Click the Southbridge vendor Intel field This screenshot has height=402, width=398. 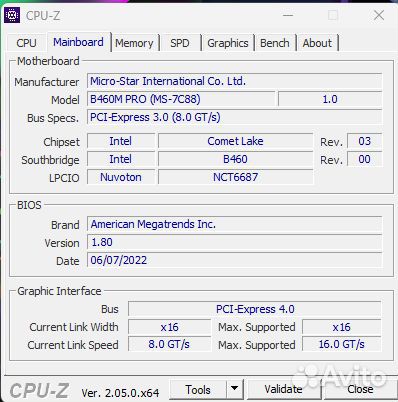pyautogui.click(x=121, y=159)
